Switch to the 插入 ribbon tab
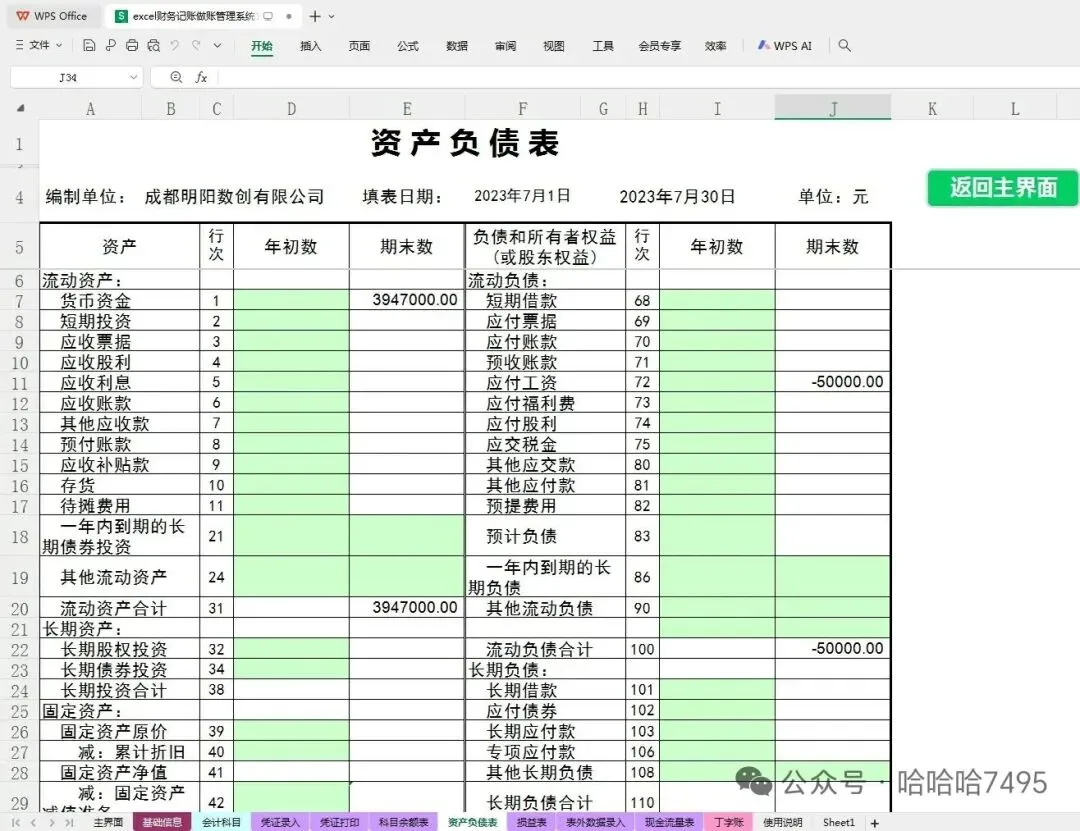 tap(311, 46)
